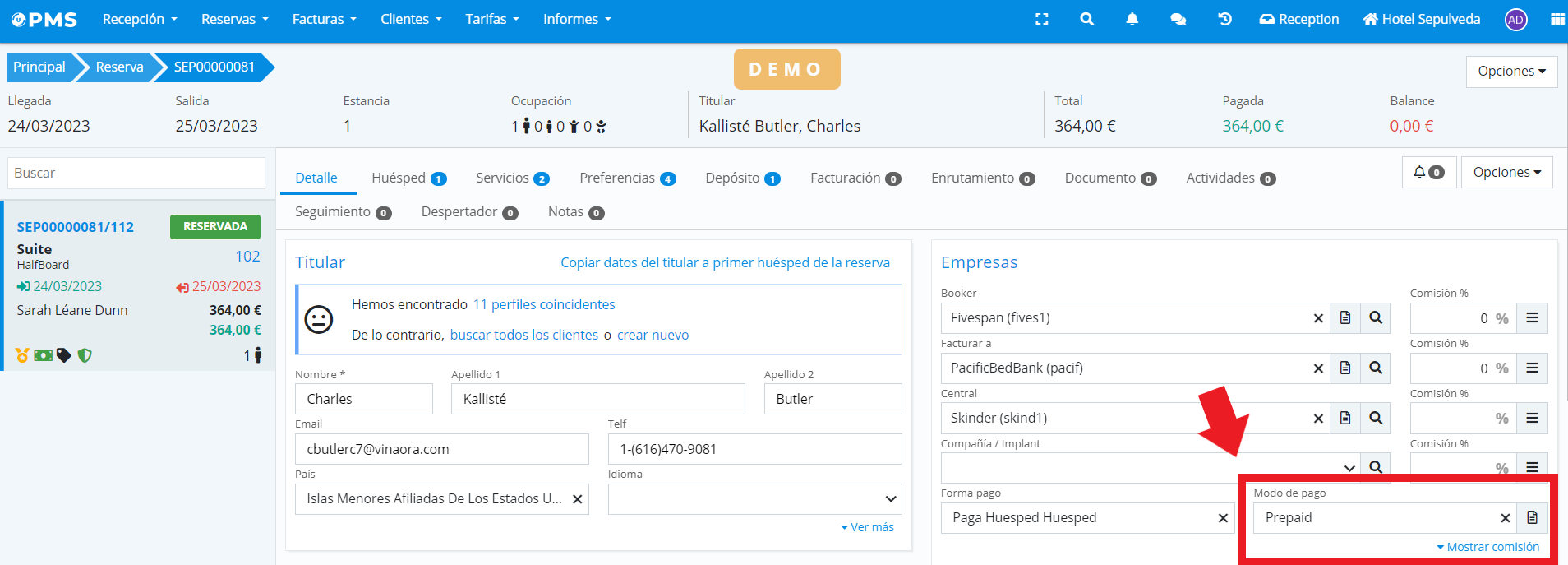Open notifications bell in top navigation bar
This screenshot has height=565, width=1568.
1132,19
